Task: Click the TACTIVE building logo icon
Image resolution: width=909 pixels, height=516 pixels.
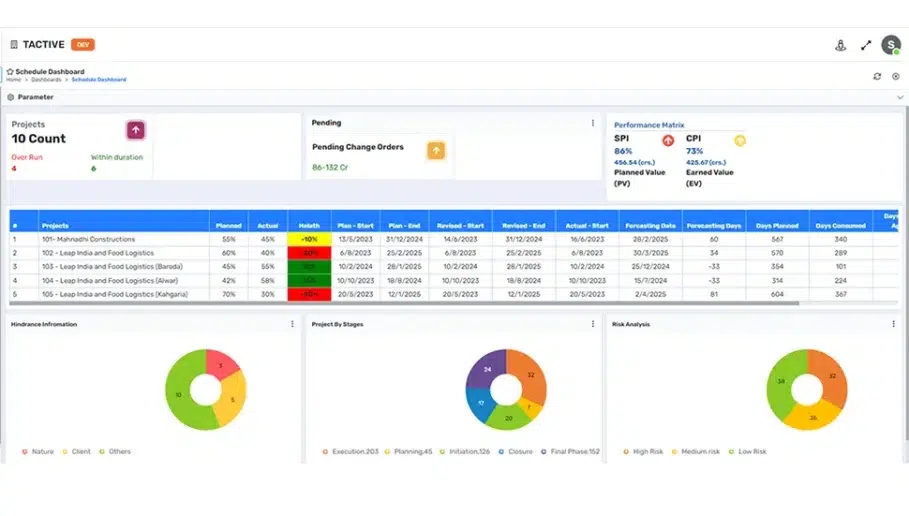Action: (14, 45)
